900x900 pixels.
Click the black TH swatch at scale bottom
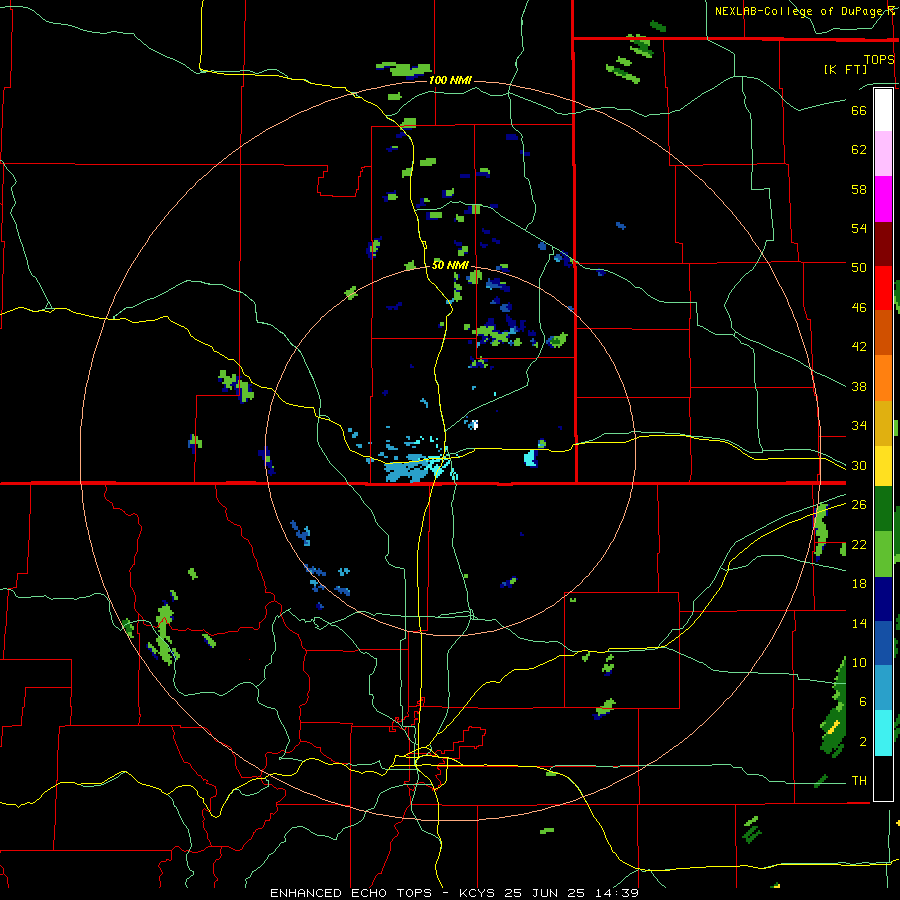(883, 778)
